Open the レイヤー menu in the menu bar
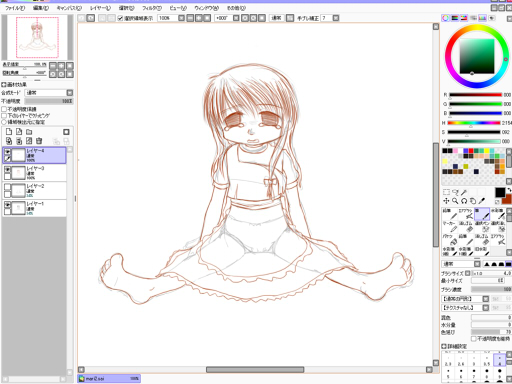The height and width of the screenshot is (384, 512). (x=100, y=8)
